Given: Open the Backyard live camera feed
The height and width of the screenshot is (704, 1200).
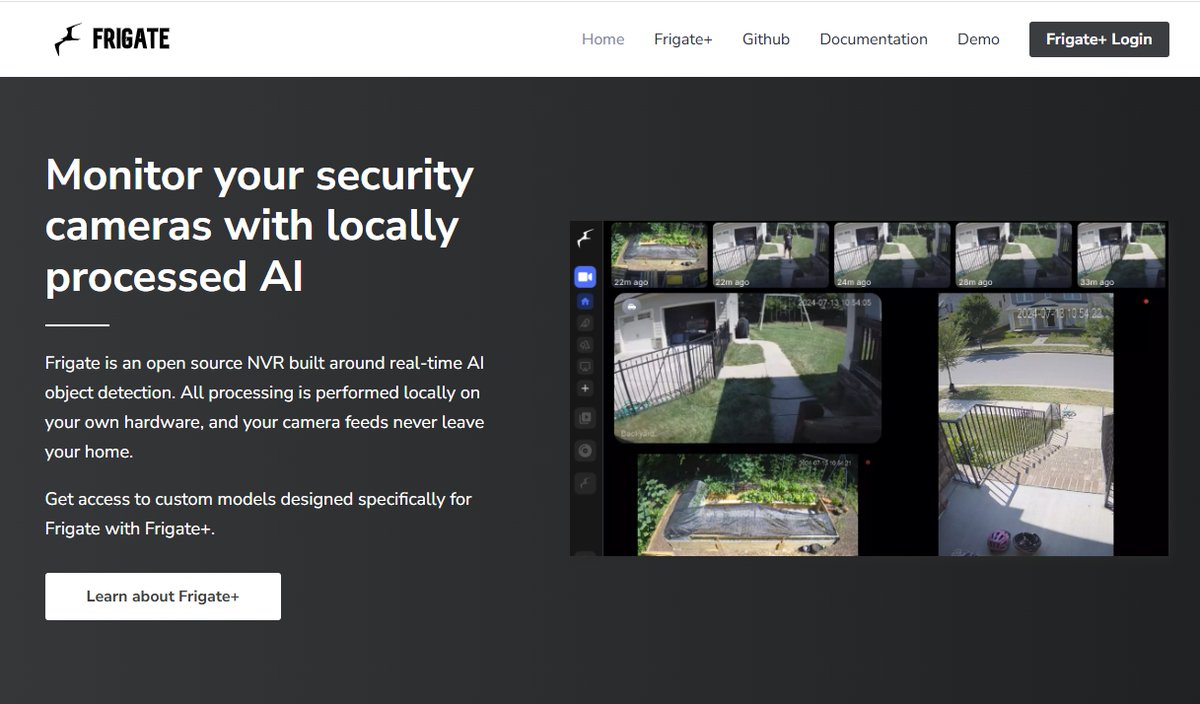Looking at the screenshot, I should [x=747, y=367].
